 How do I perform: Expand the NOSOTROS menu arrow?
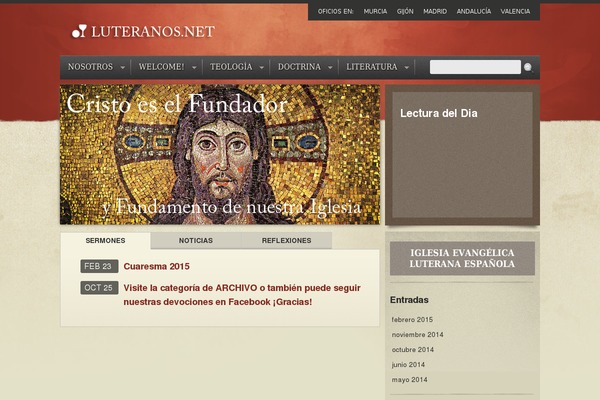pyautogui.click(x=123, y=67)
